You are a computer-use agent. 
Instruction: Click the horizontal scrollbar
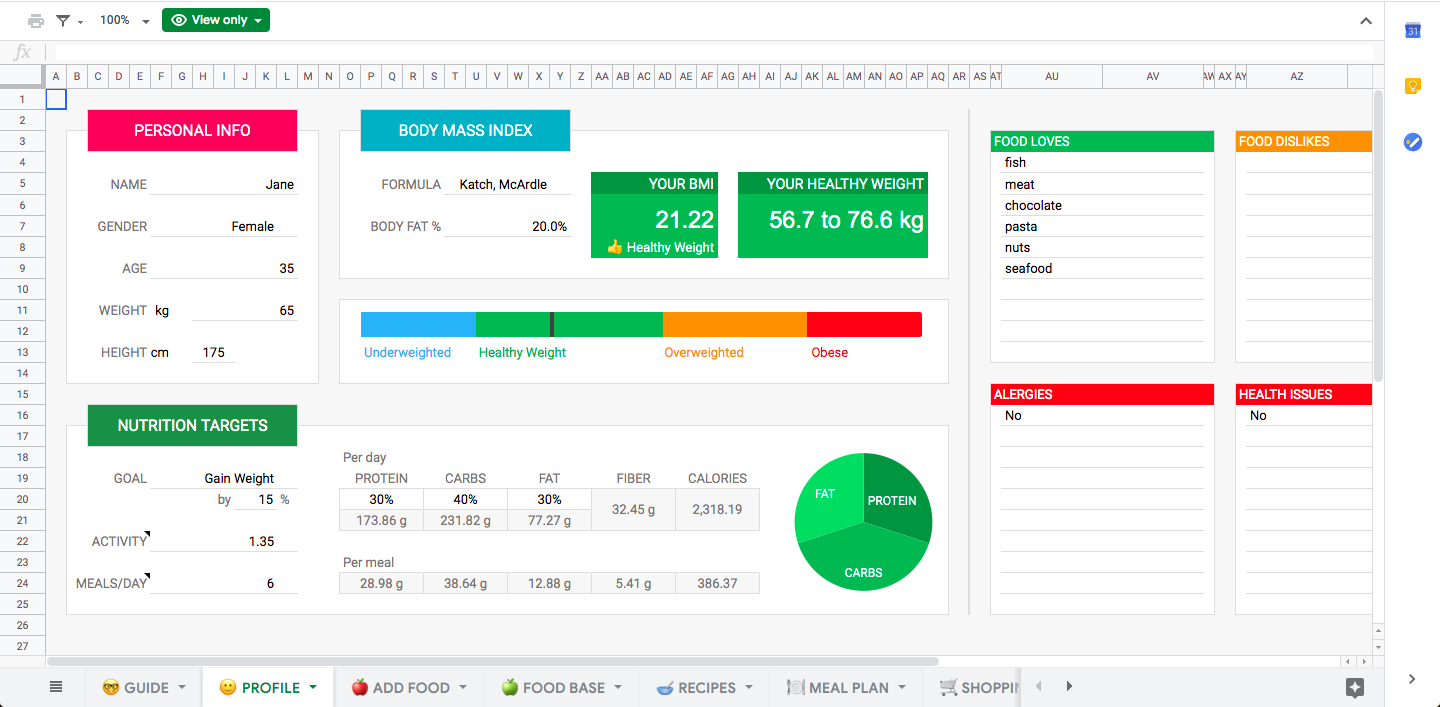(493, 661)
